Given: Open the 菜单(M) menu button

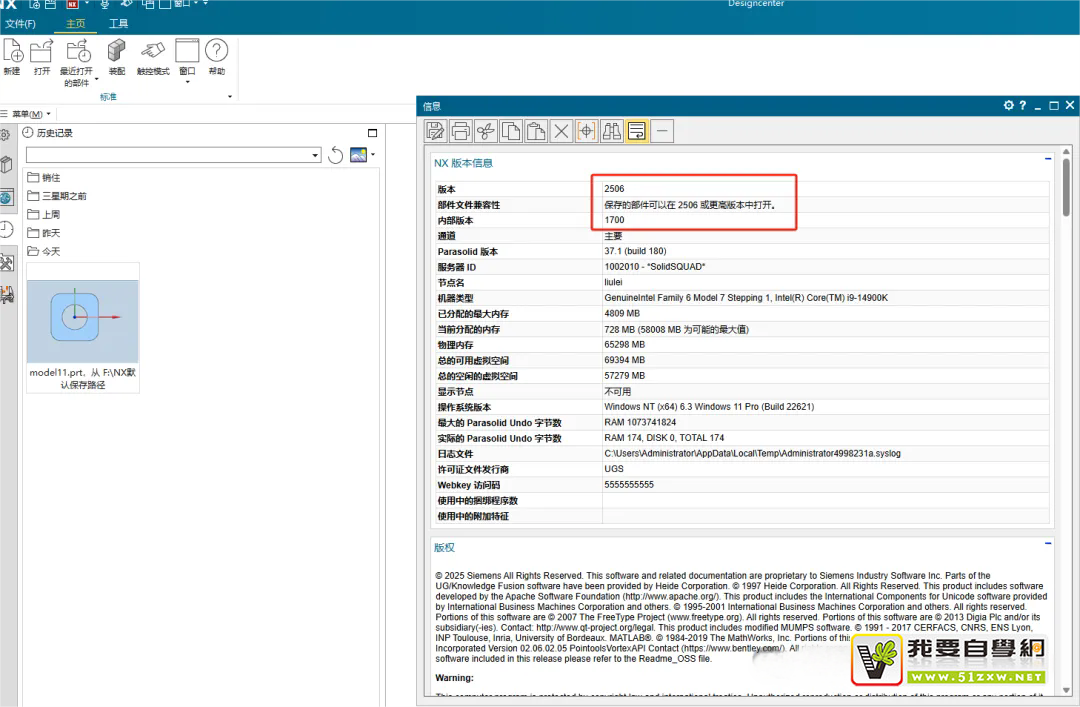Looking at the screenshot, I should [31, 114].
